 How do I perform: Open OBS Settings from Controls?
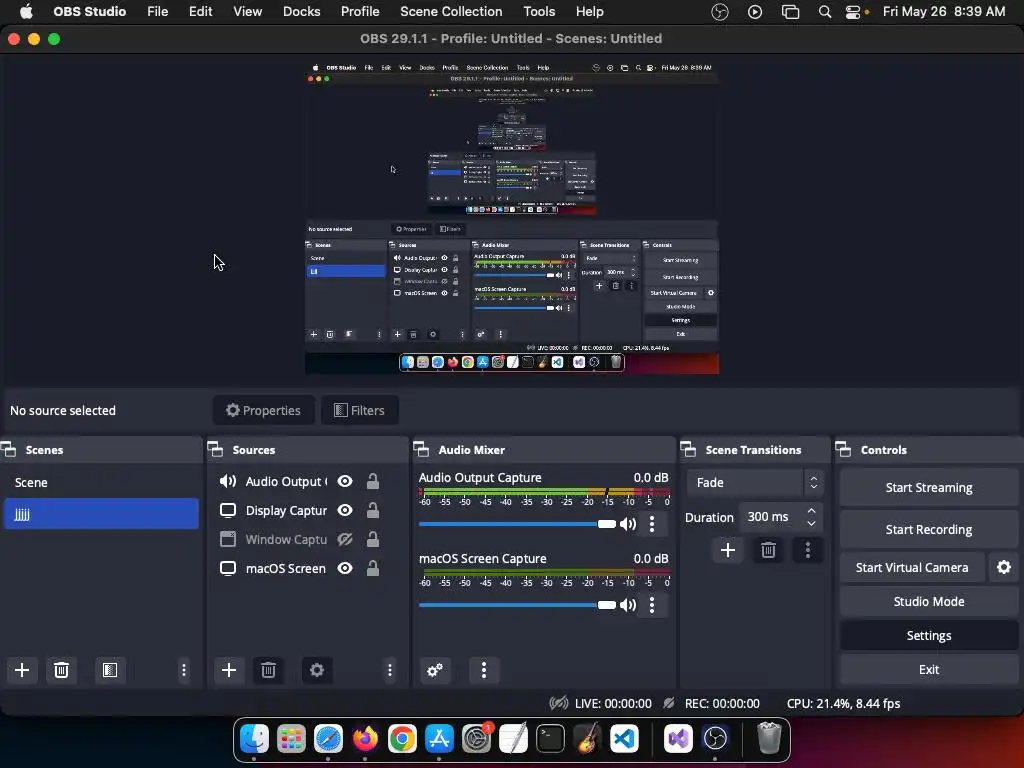(x=929, y=635)
